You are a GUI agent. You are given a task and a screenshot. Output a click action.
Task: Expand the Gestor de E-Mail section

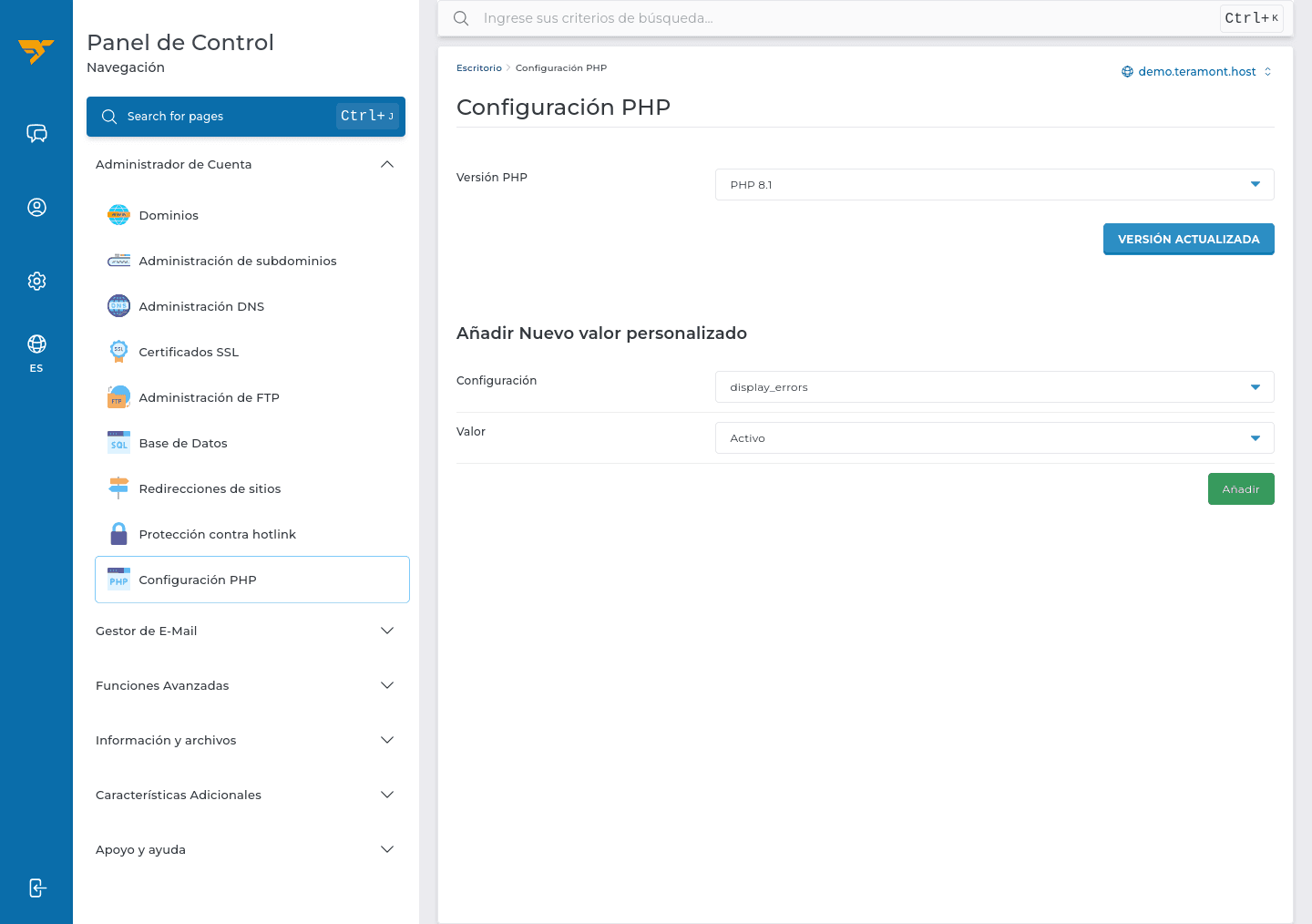point(245,631)
